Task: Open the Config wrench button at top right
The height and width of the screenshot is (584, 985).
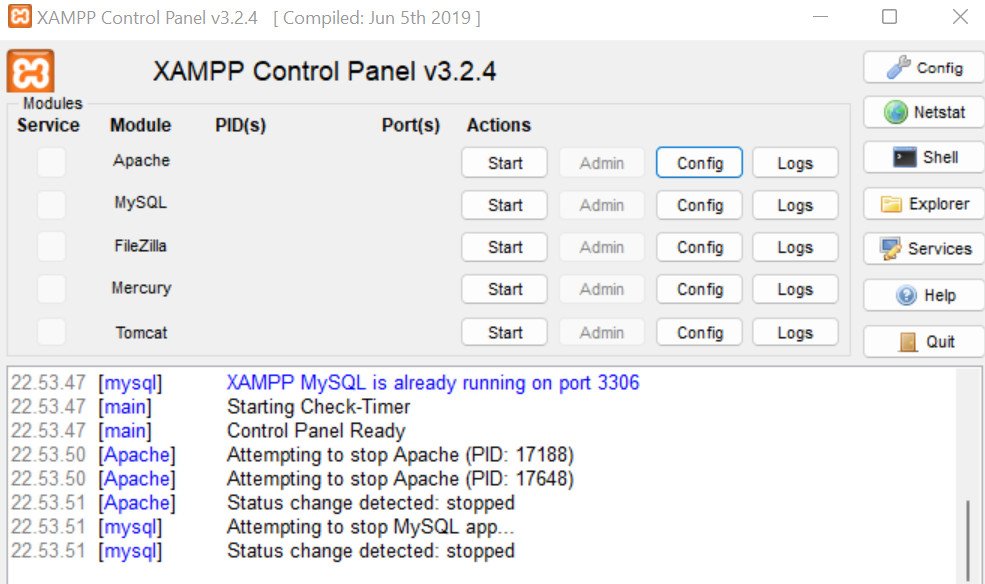Action: pyautogui.click(x=924, y=67)
